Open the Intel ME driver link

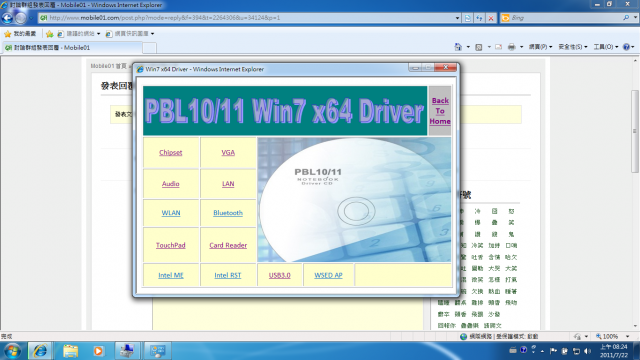click(171, 275)
